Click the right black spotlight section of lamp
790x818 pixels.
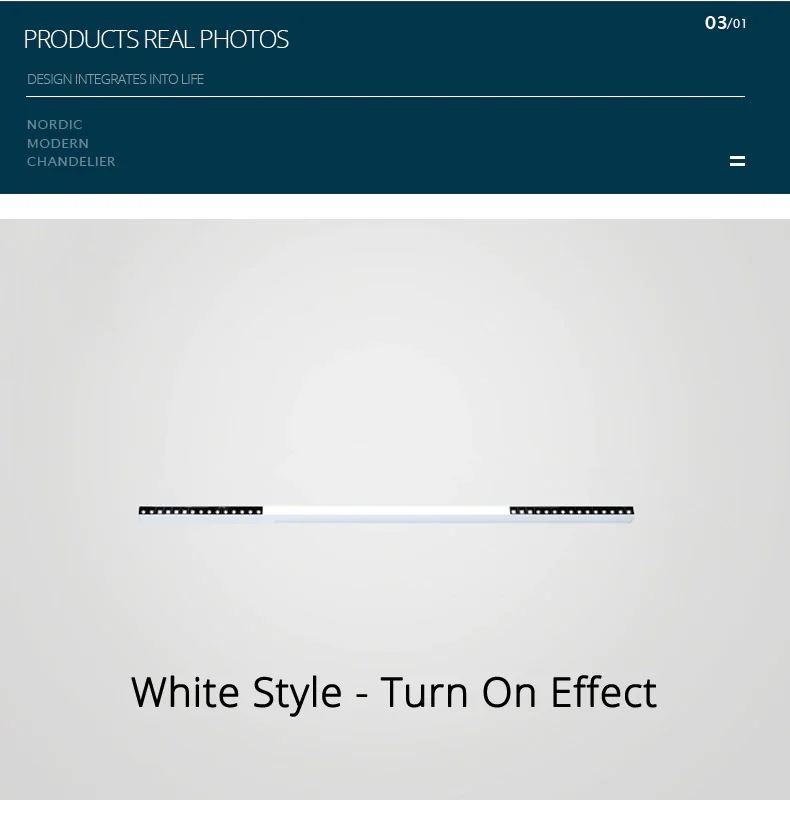coord(571,511)
